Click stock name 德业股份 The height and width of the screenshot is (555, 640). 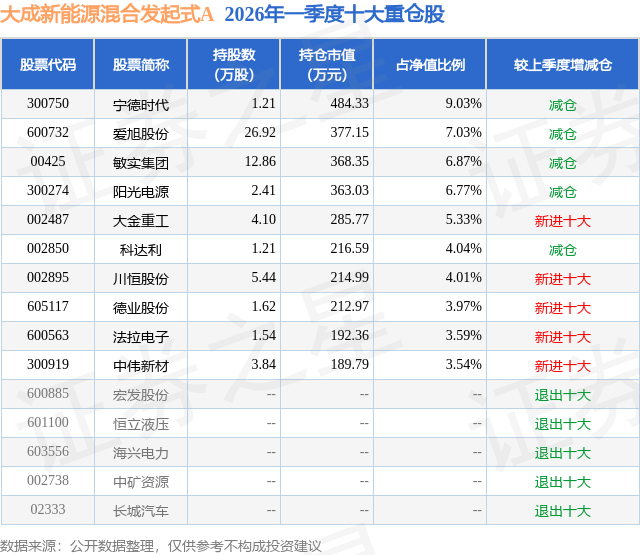click(141, 308)
